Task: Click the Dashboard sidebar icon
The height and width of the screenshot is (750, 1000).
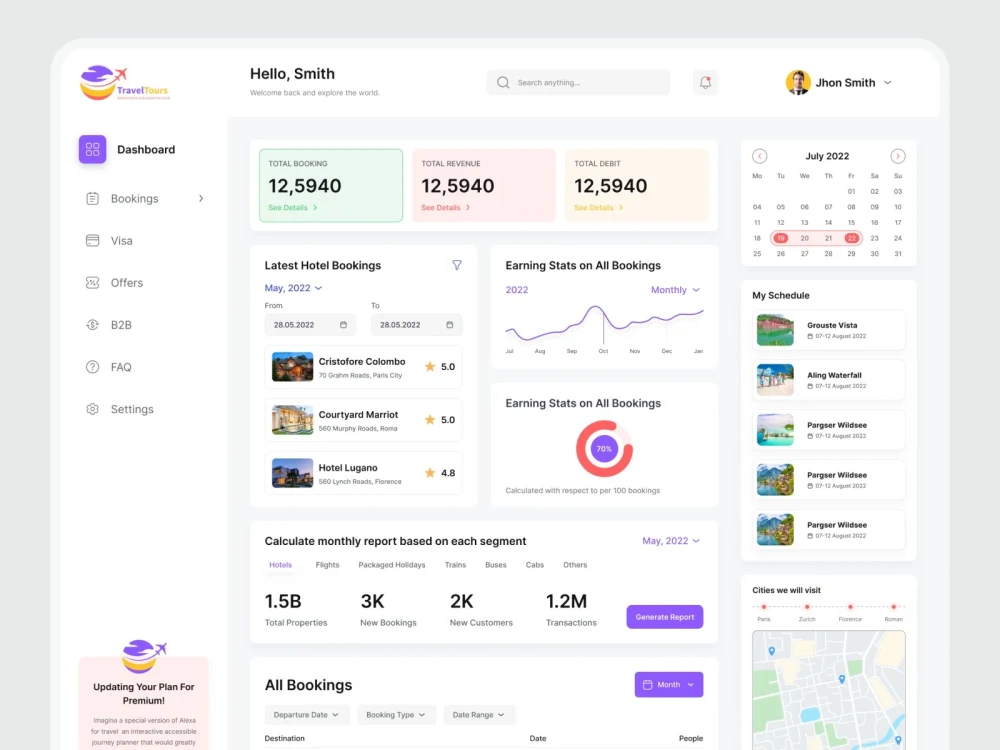Action: coord(91,148)
